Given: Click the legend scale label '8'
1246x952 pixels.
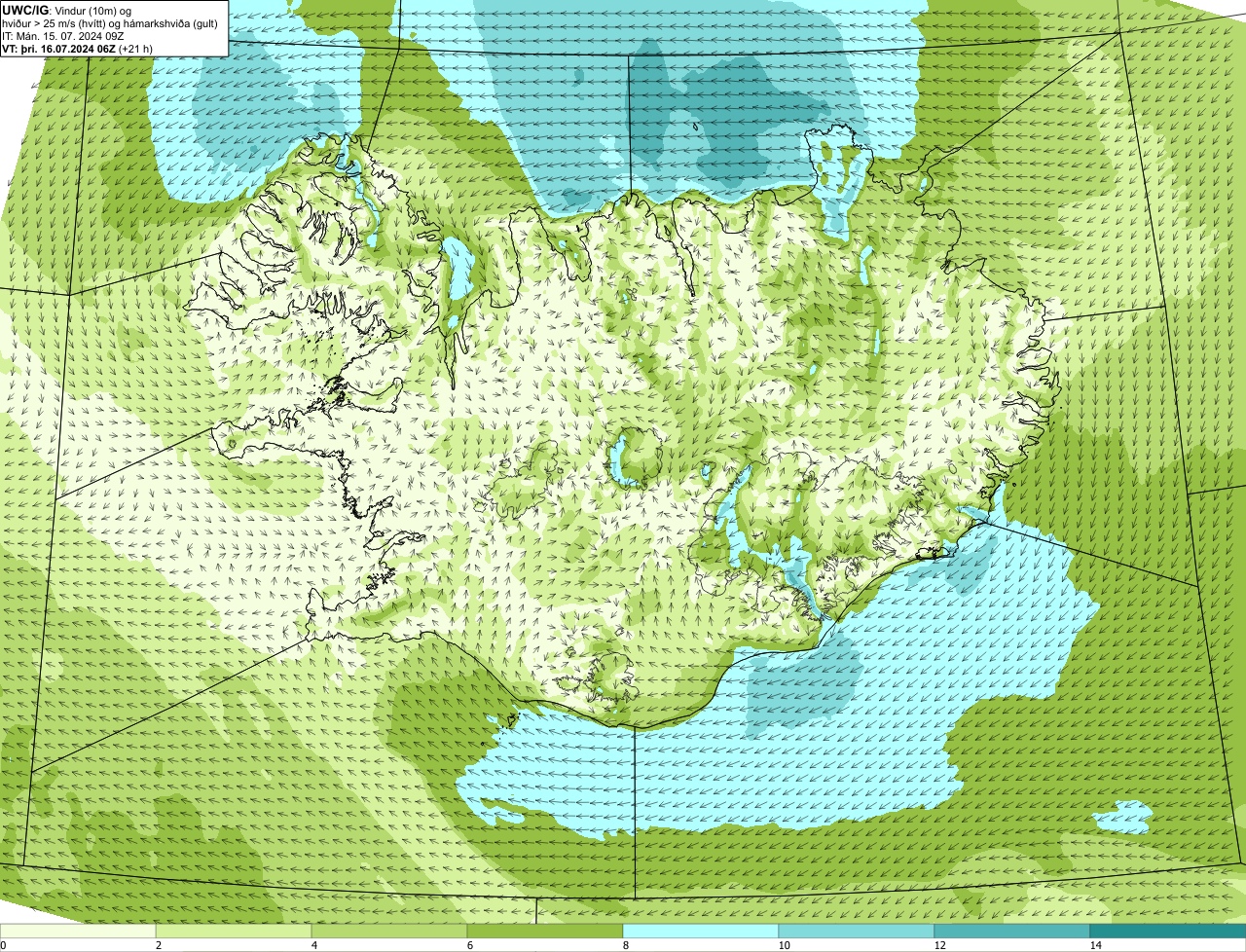Looking at the screenshot, I should click(x=625, y=945).
